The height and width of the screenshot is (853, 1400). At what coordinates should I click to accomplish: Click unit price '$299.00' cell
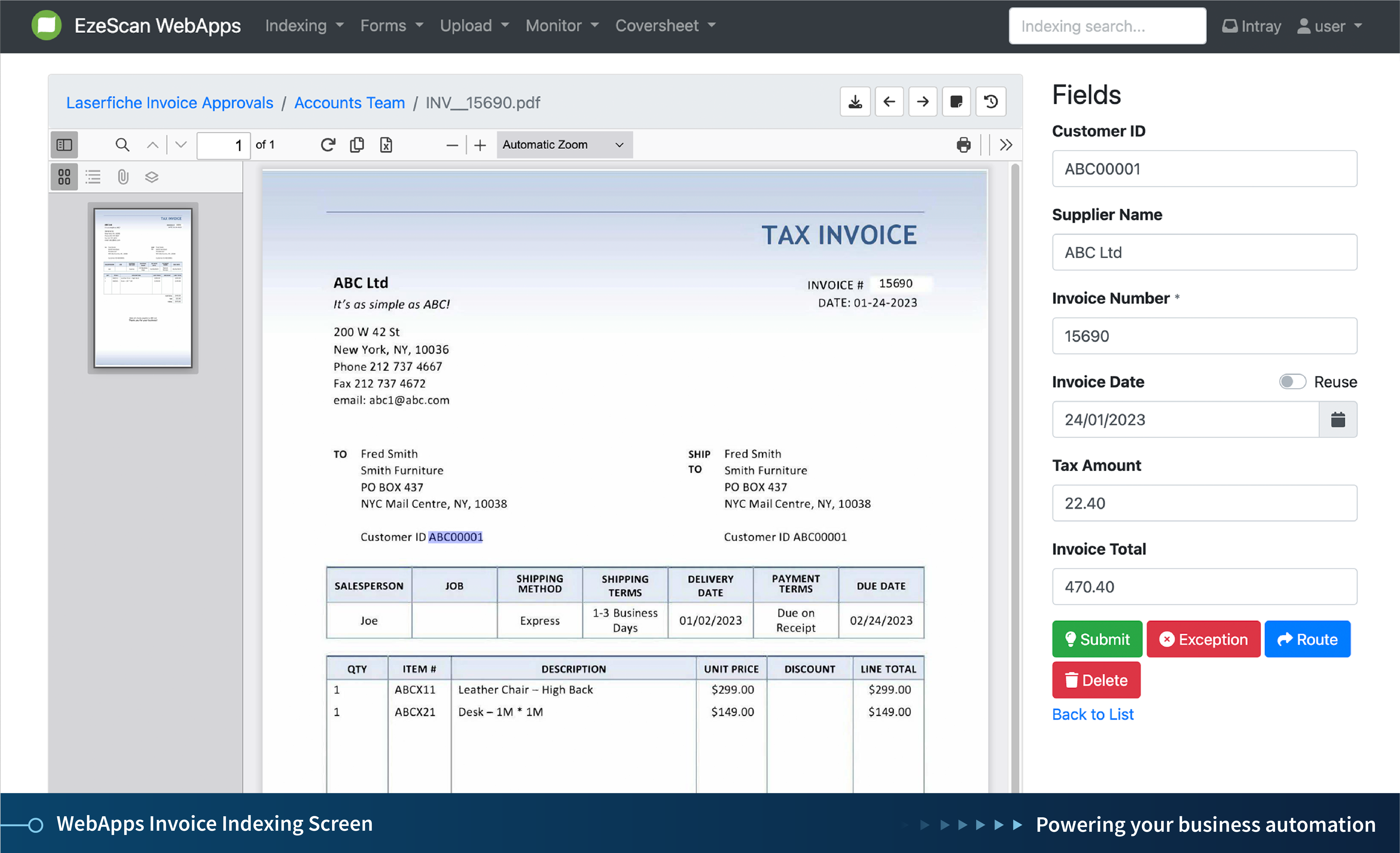[733, 690]
